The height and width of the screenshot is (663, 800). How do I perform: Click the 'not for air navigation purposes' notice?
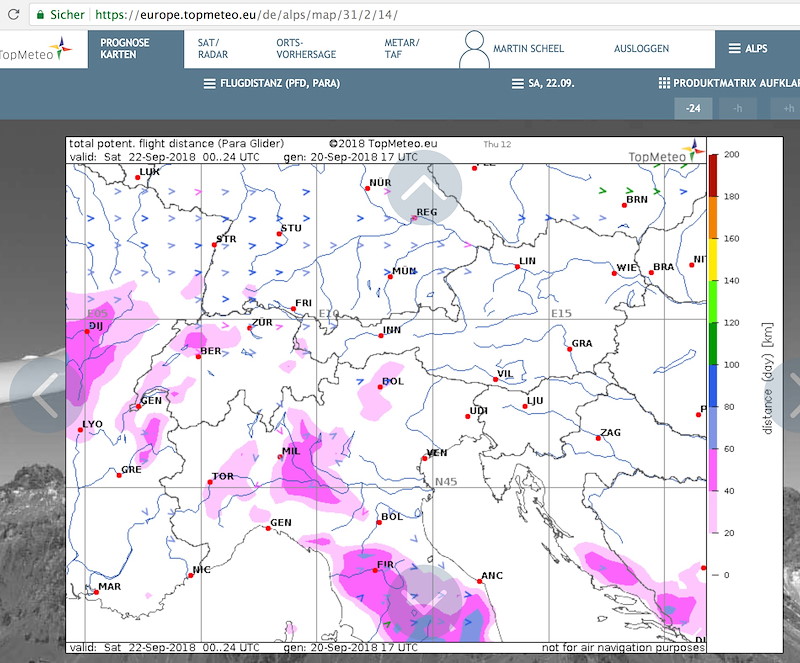[623, 647]
